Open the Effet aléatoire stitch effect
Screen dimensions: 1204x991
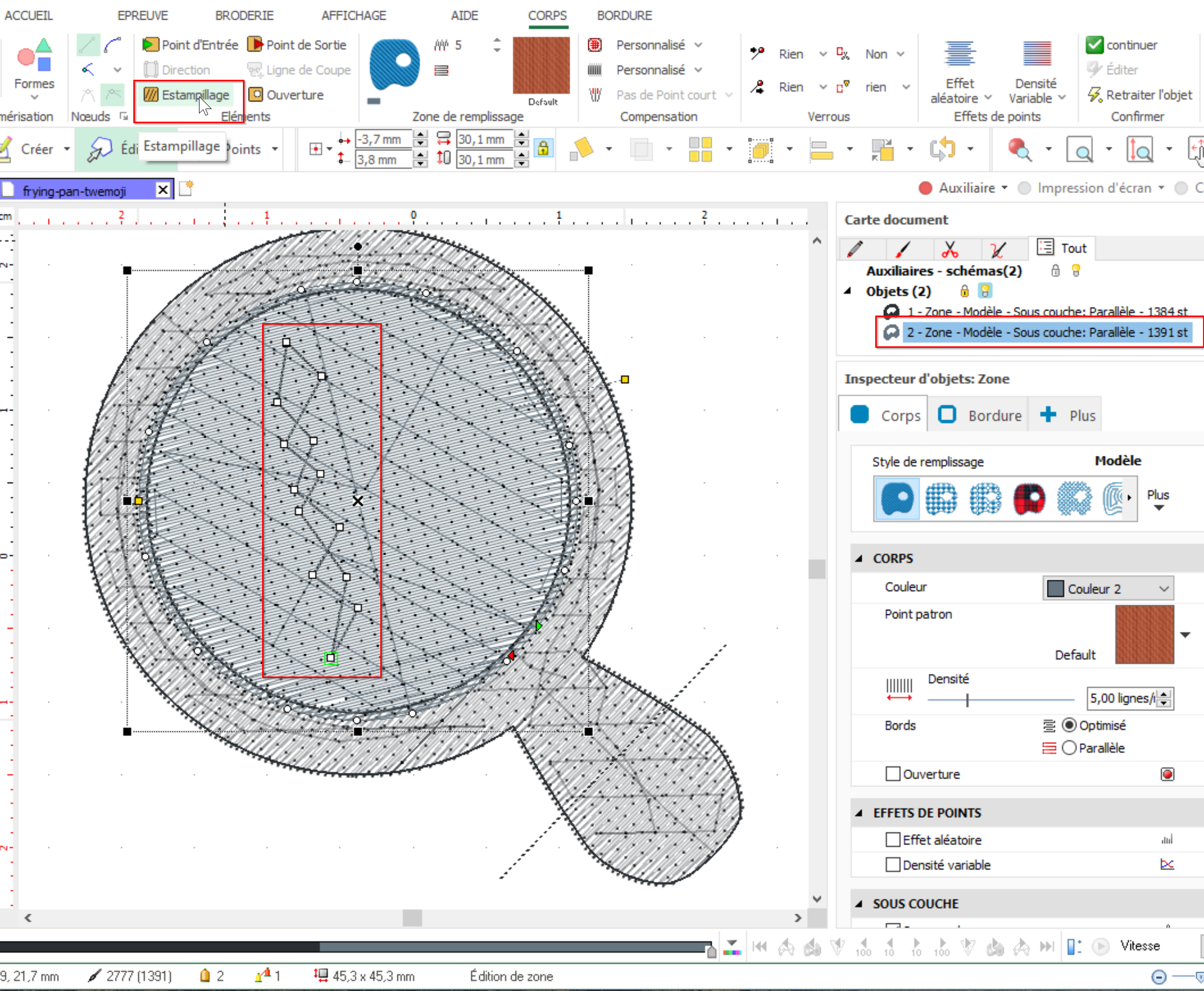(960, 55)
